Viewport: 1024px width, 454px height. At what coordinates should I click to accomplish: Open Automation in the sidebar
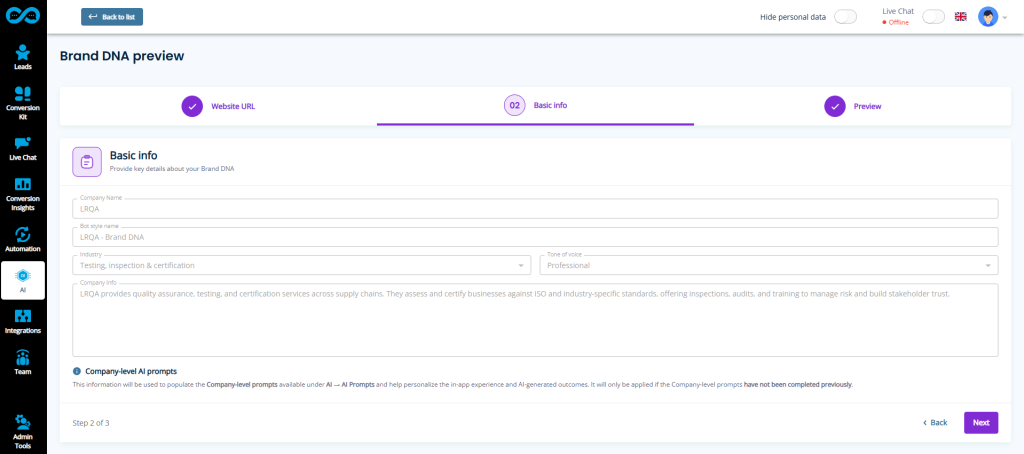click(x=23, y=239)
